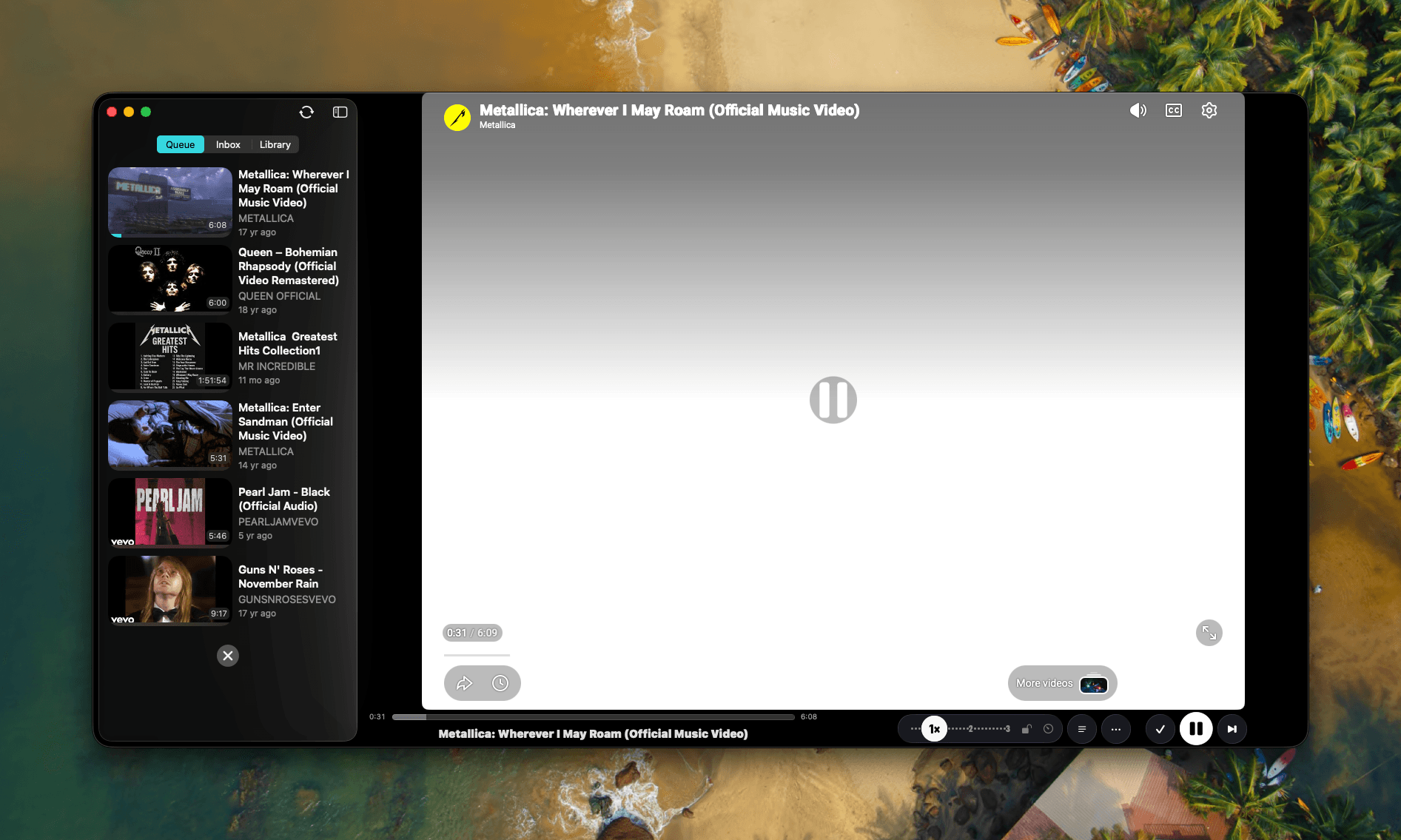The width and height of the screenshot is (1401, 840).
Task: Switch to the Queue tab
Action: 181,144
